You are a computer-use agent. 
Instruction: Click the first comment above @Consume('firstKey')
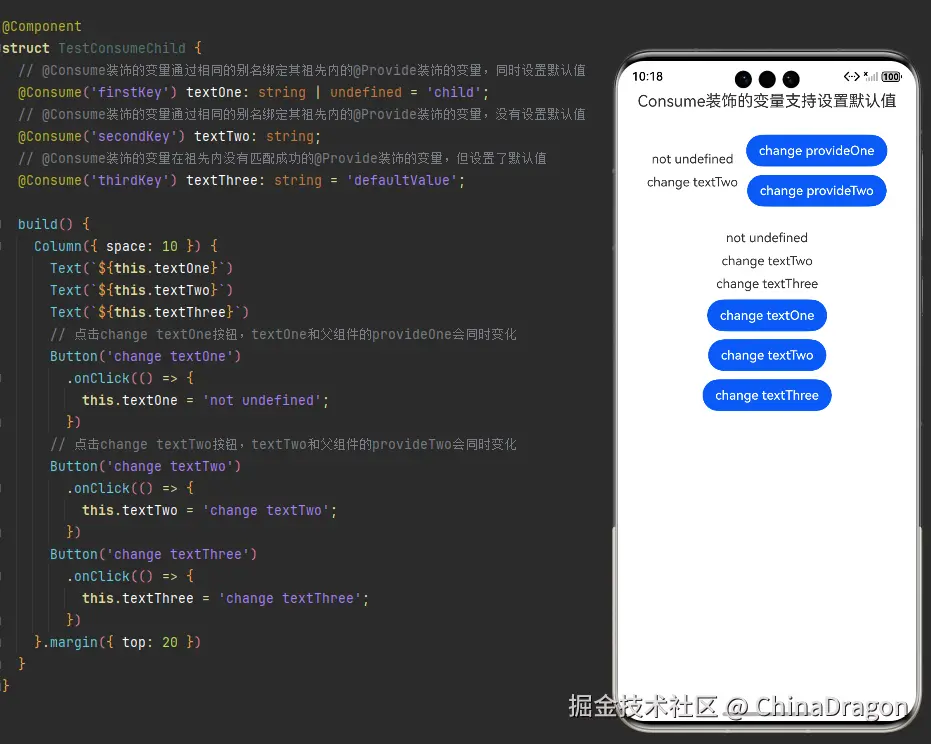tap(302, 70)
